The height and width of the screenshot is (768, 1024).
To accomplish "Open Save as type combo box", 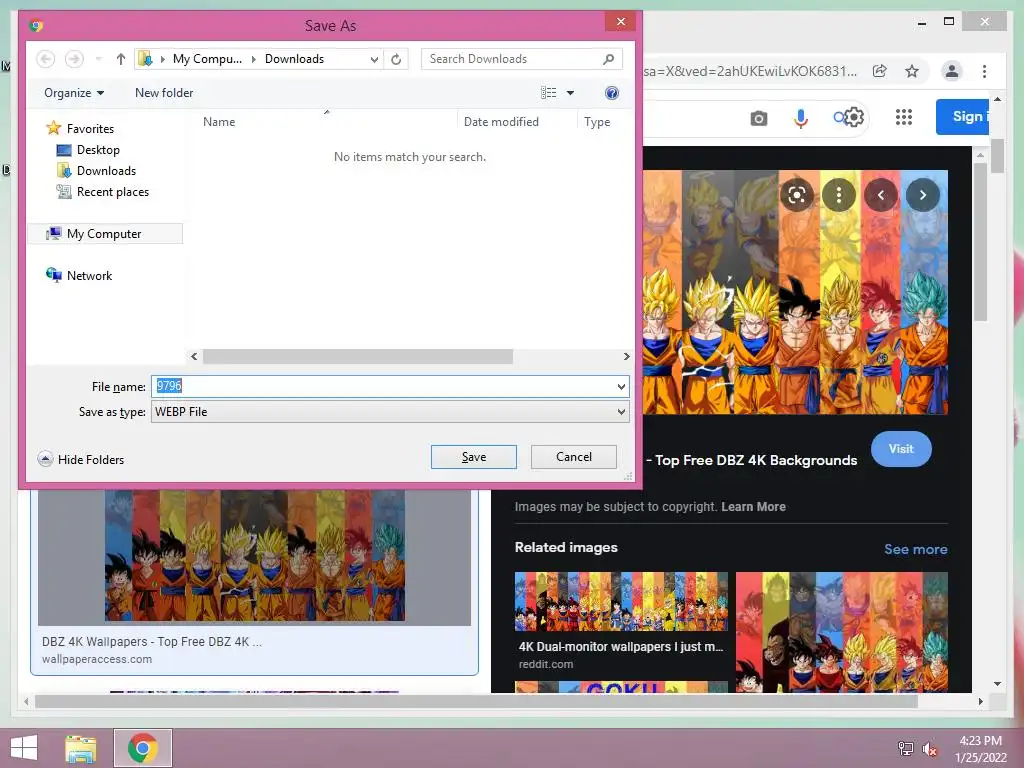I will (x=390, y=412).
